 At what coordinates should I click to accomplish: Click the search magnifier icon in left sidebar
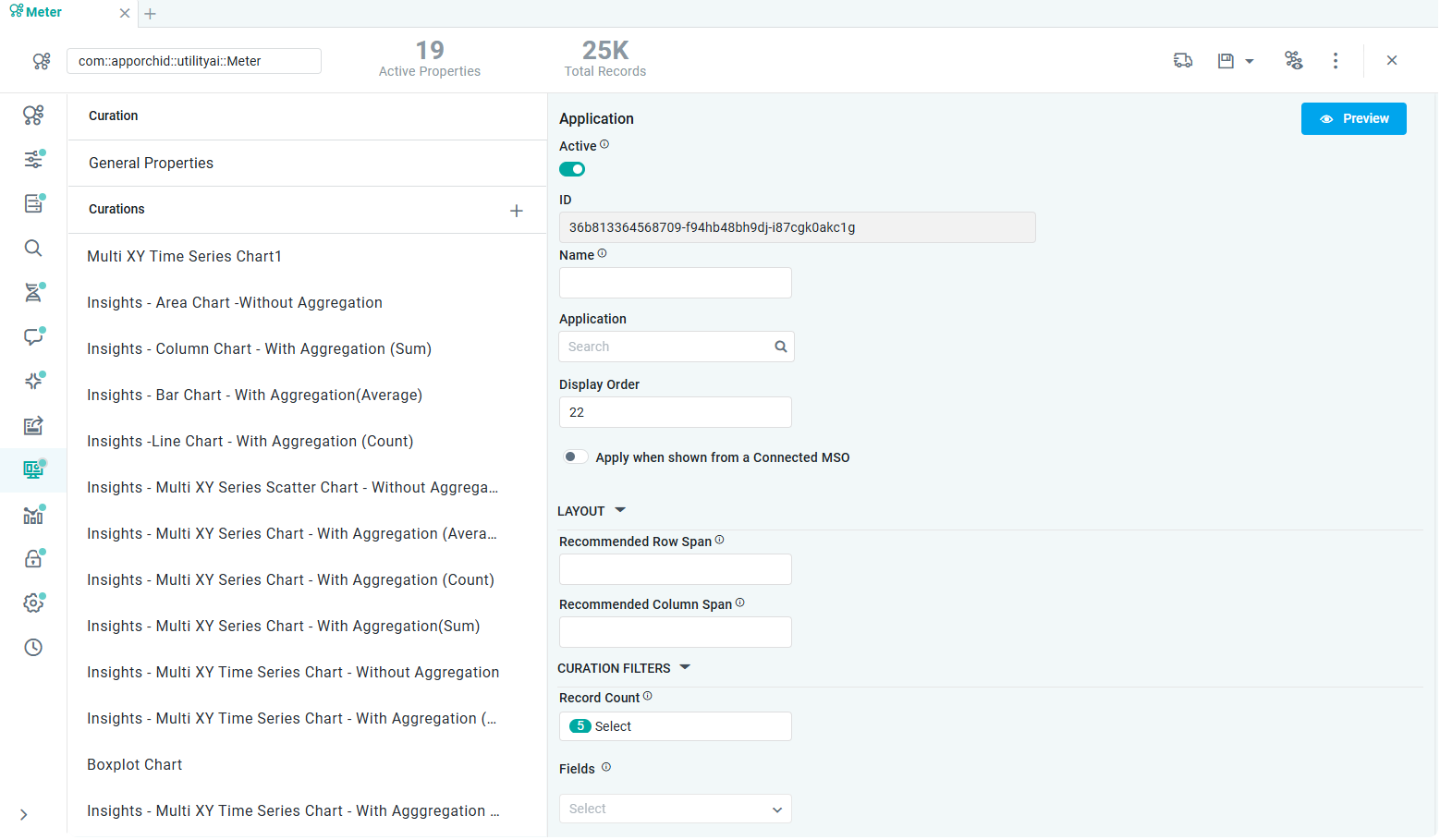point(33,249)
